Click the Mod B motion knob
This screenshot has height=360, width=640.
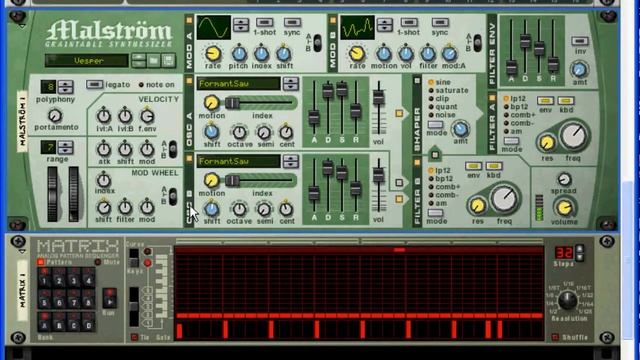click(384, 53)
